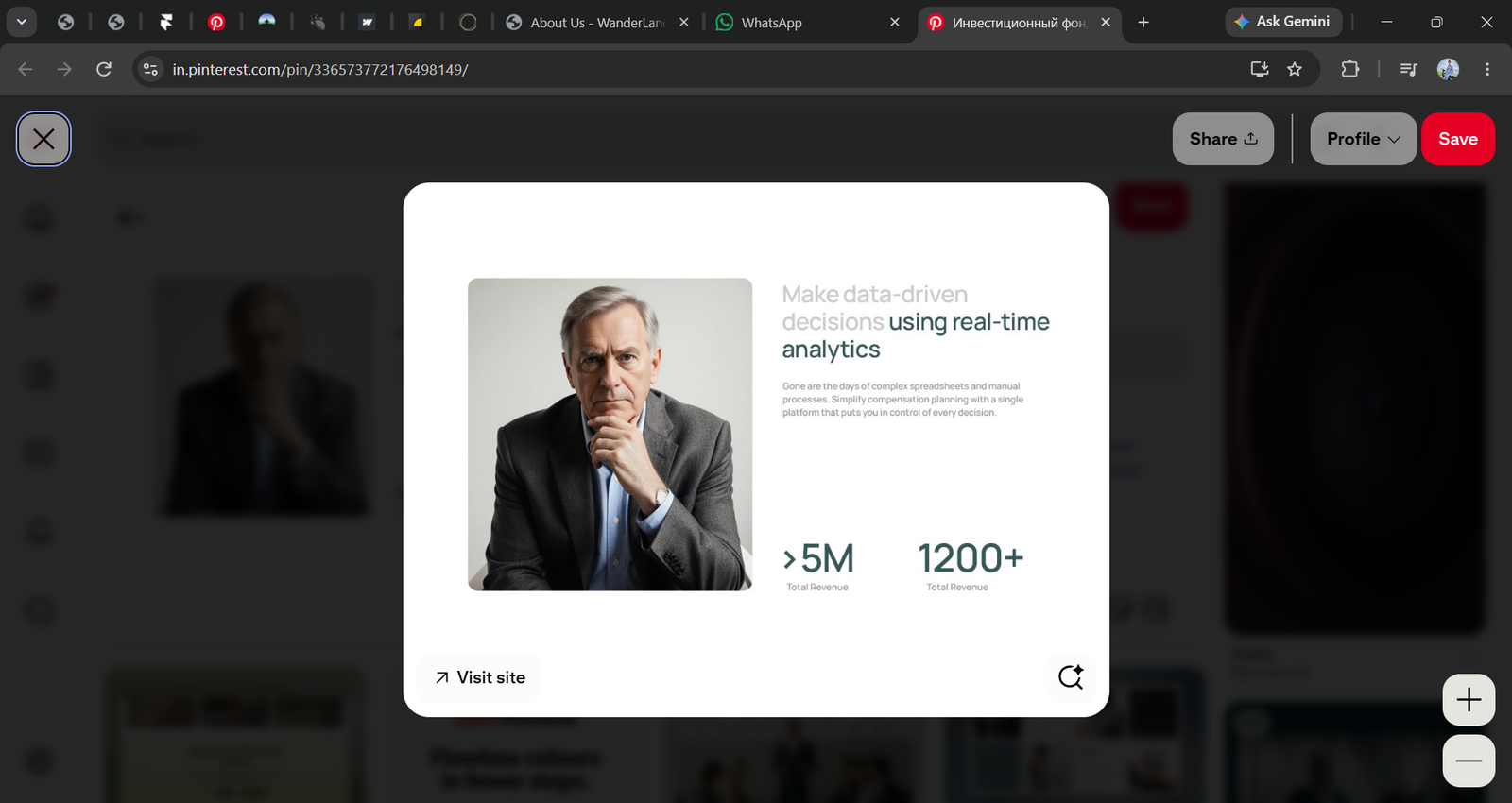The height and width of the screenshot is (803, 1512).
Task: Close the pin closeup view
Action: pos(43,139)
